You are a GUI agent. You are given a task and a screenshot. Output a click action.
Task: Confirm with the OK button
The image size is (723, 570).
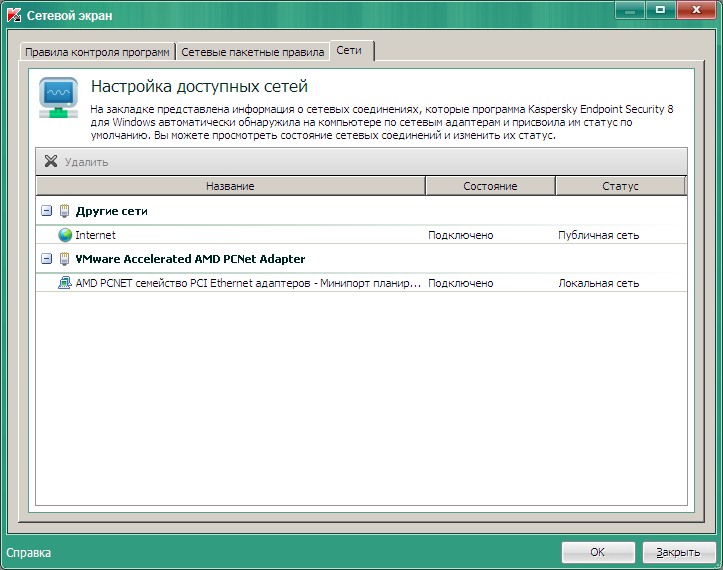(598, 552)
